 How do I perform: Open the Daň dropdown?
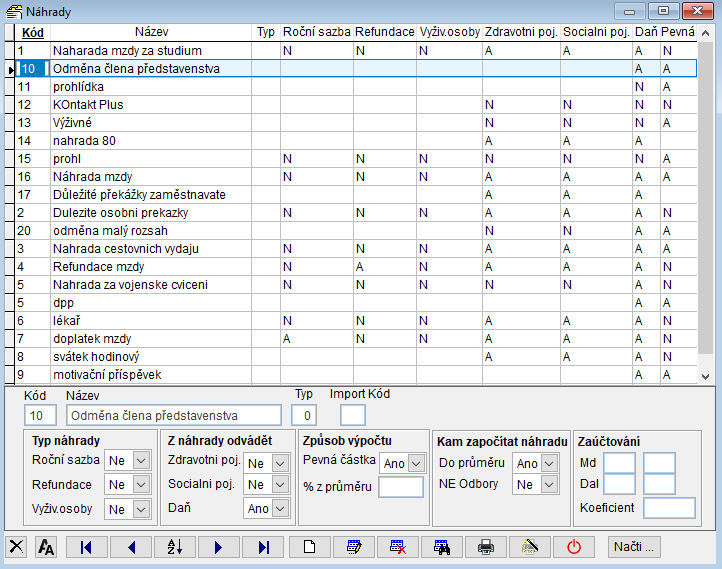click(280, 508)
